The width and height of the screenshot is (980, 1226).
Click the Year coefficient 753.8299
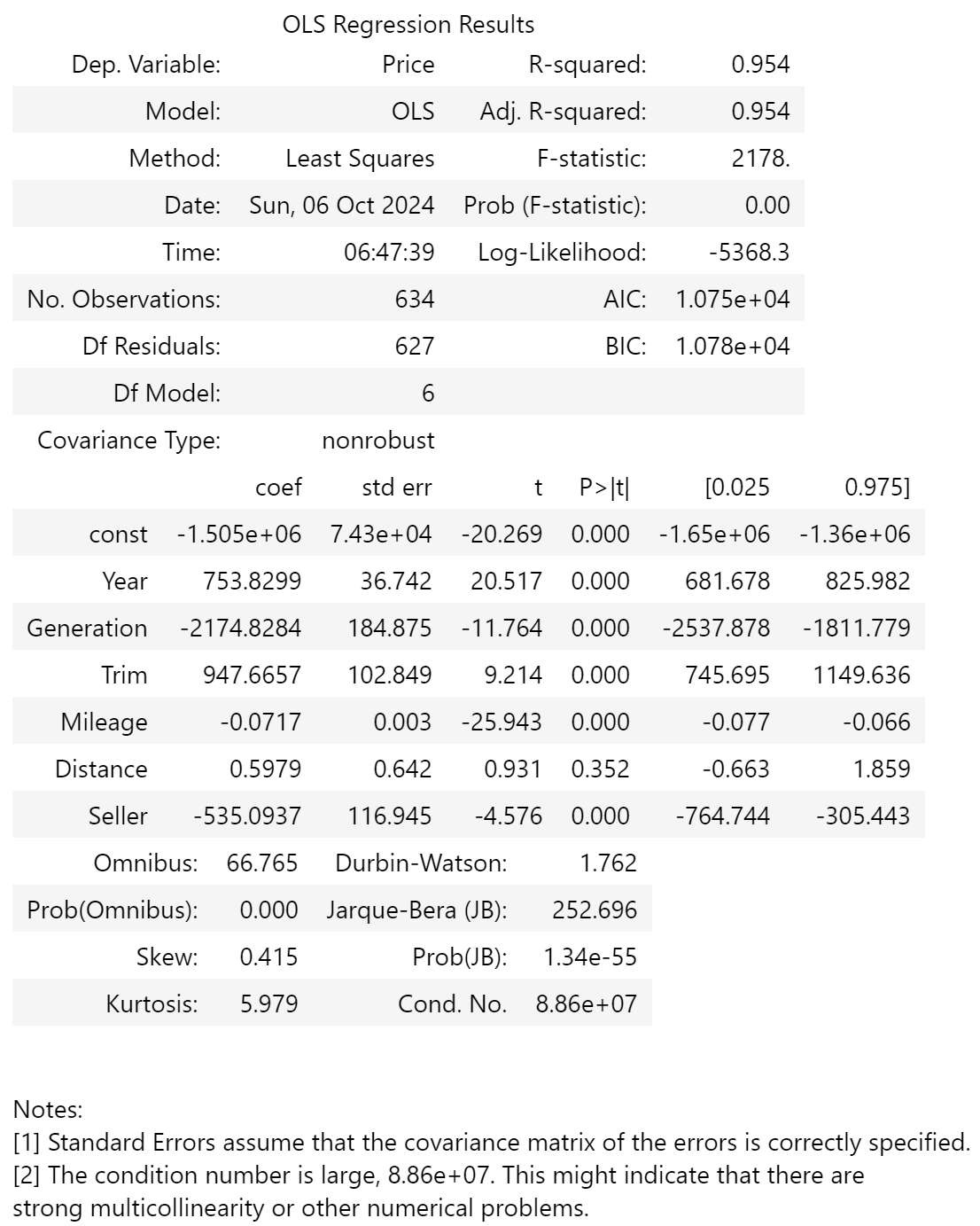coord(253,582)
